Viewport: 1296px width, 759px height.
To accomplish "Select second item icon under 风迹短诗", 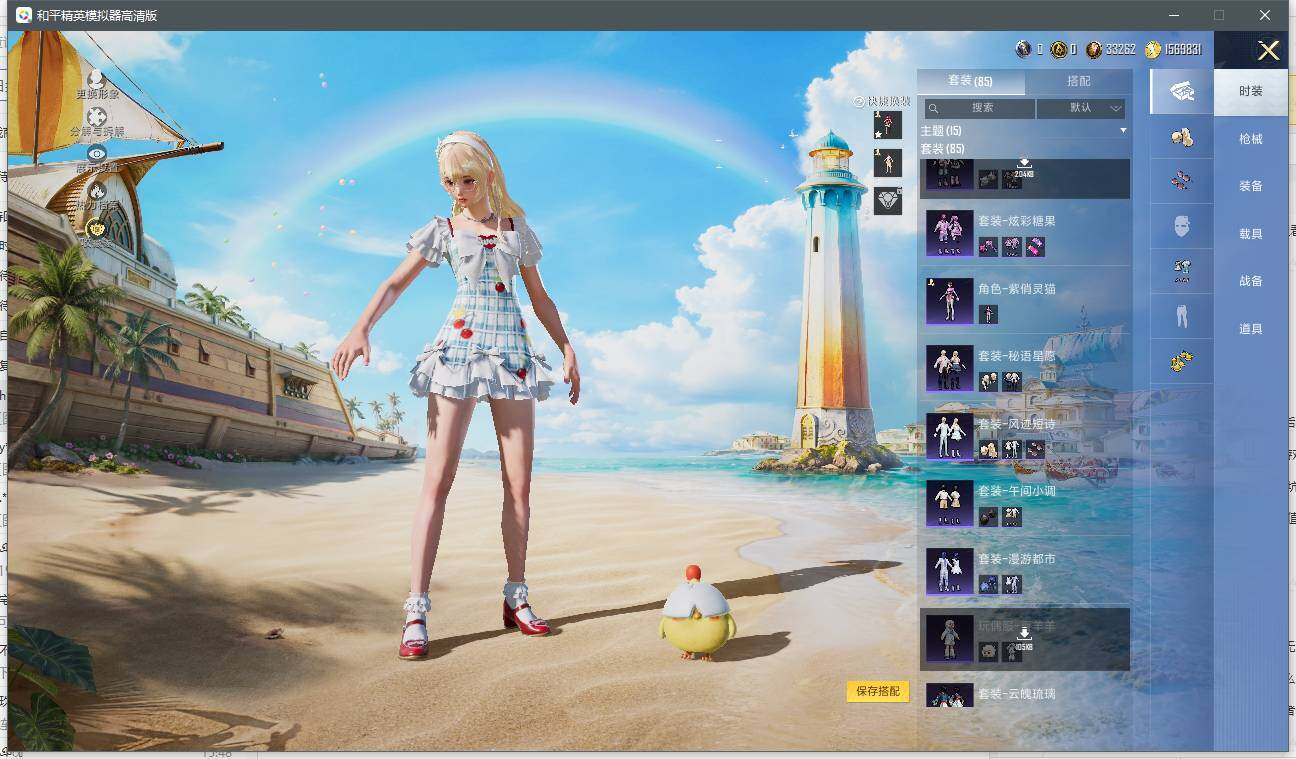I will [x=1012, y=449].
